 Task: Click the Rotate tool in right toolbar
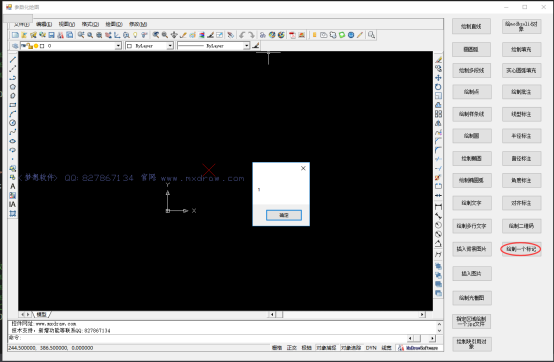438,87
